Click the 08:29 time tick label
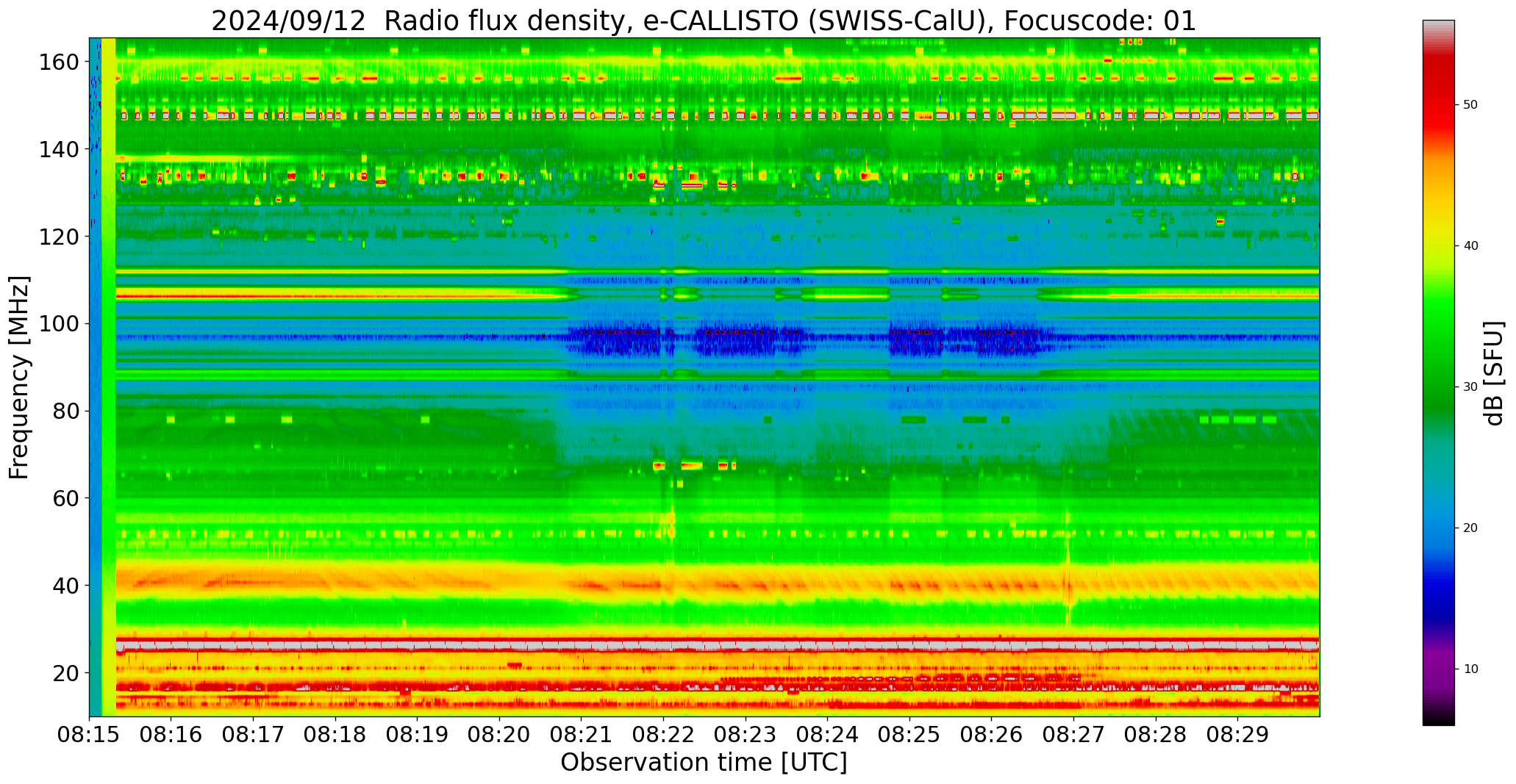1516x784 pixels. click(x=1237, y=734)
